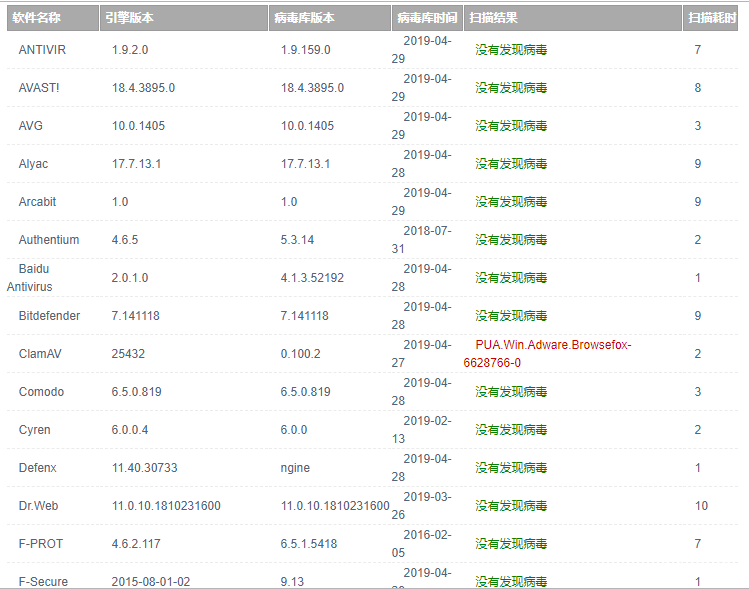Select the F-Secure software name
749x589 pixels.
pos(43,581)
